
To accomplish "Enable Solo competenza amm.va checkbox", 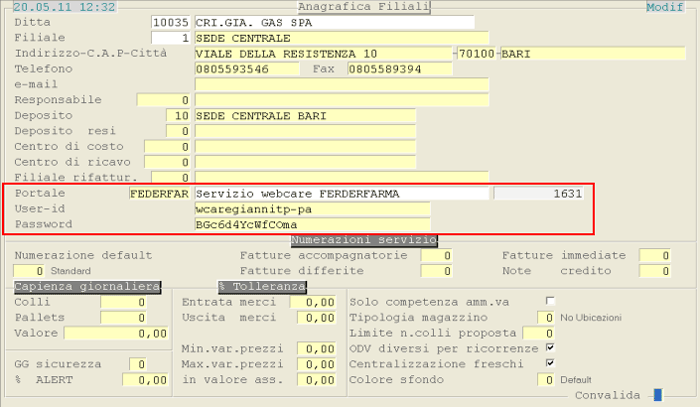I will tap(549, 301).
